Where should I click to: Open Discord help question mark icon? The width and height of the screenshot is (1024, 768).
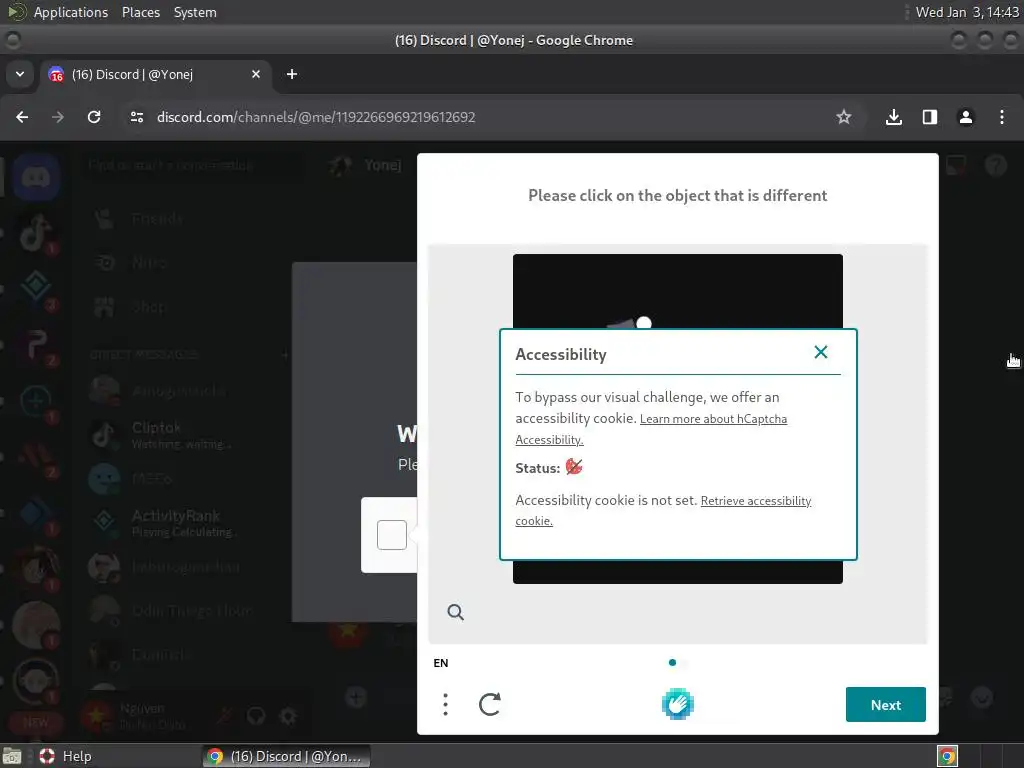[995, 165]
